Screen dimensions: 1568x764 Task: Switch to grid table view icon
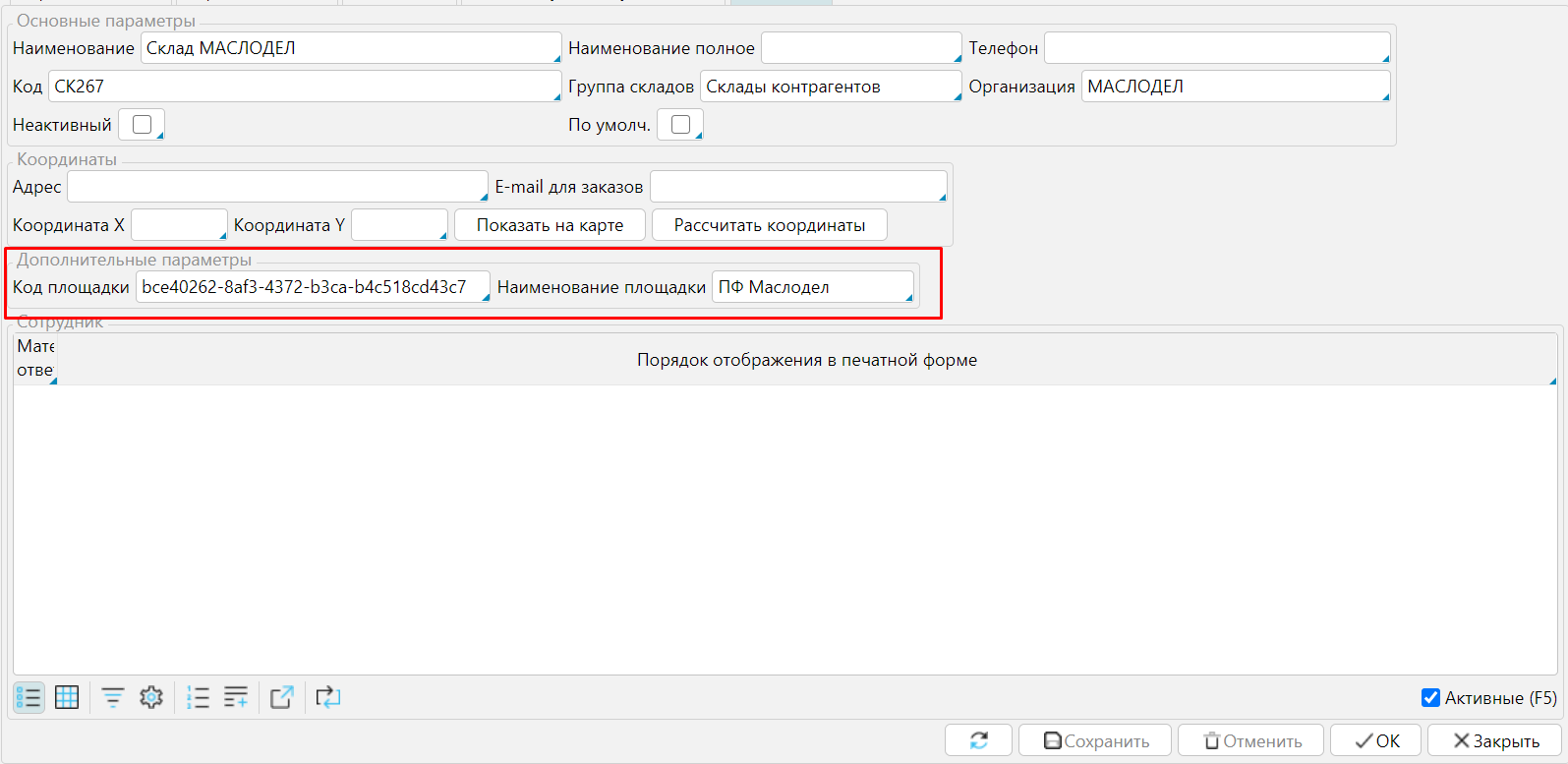[x=67, y=698]
